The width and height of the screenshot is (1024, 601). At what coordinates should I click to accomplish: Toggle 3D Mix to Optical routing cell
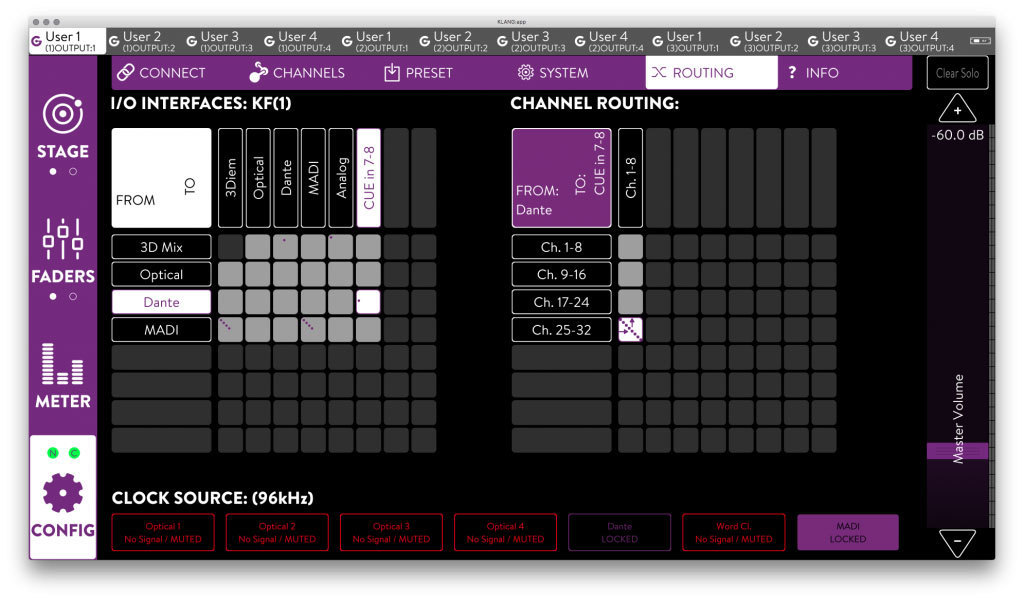(258, 247)
